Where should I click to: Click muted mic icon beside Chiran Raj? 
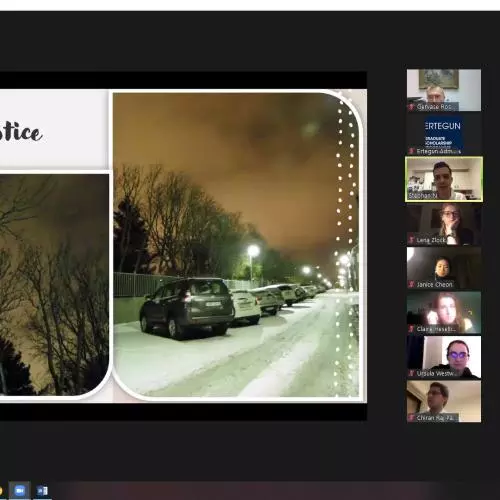412,418
